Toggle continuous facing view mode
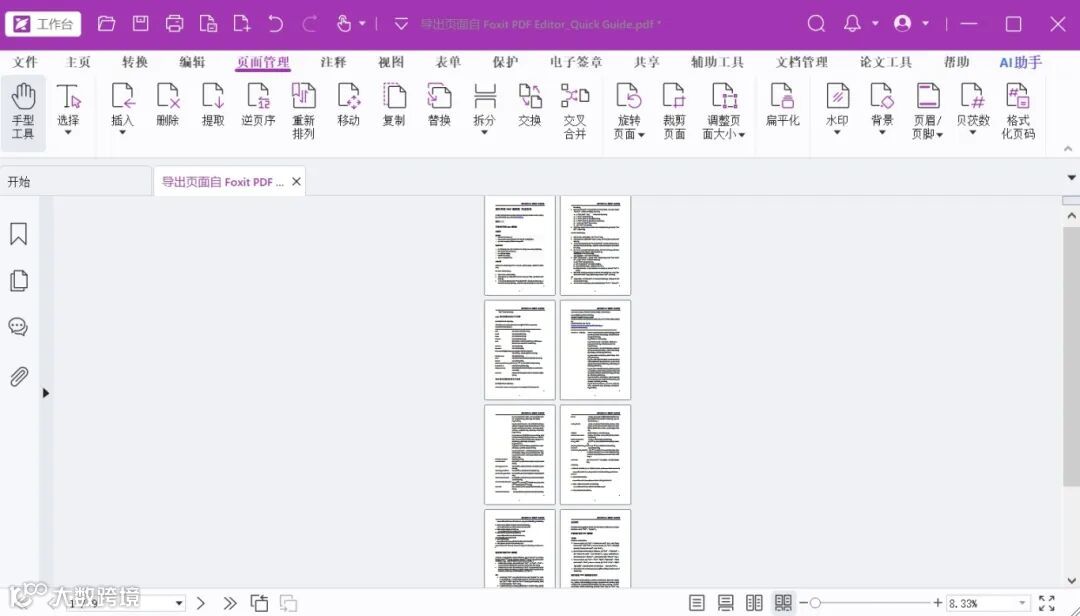1080x616 pixels. pyautogui.click(x=783, y=603)
